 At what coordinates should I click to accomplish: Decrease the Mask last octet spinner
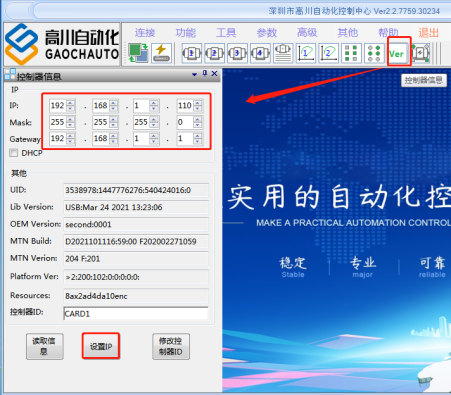(x=198, y=125)
